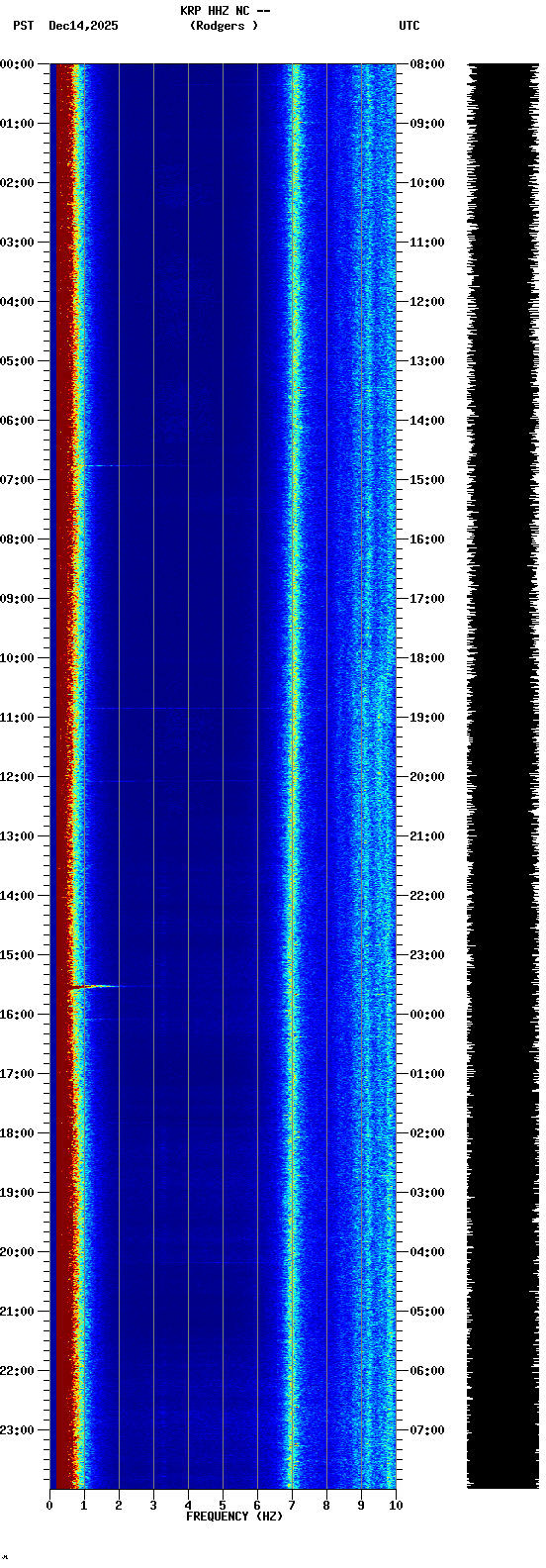Click the 19:00 UTC time tick label
Screen dimensions: 546x1568
coord(427,718)
